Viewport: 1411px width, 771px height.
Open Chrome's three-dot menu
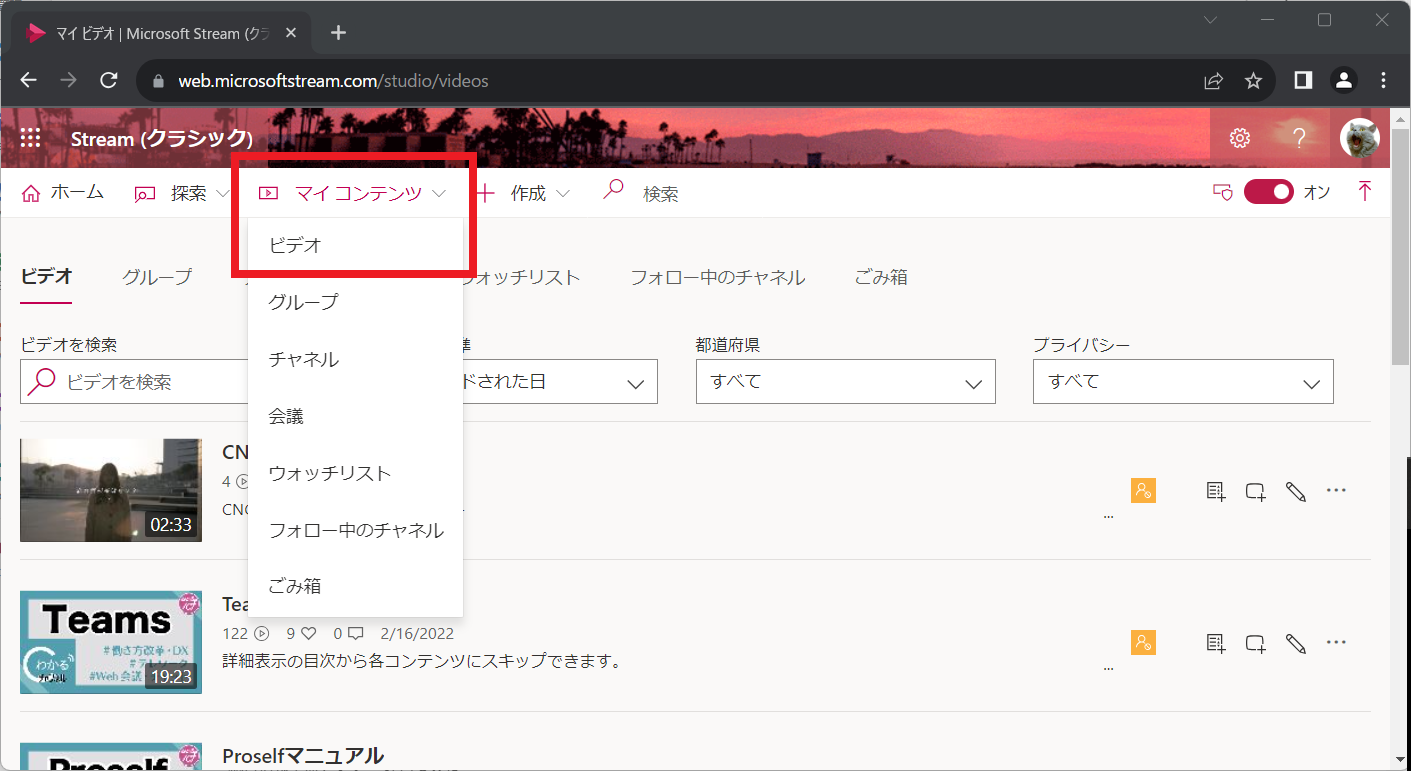[1384, 80]
